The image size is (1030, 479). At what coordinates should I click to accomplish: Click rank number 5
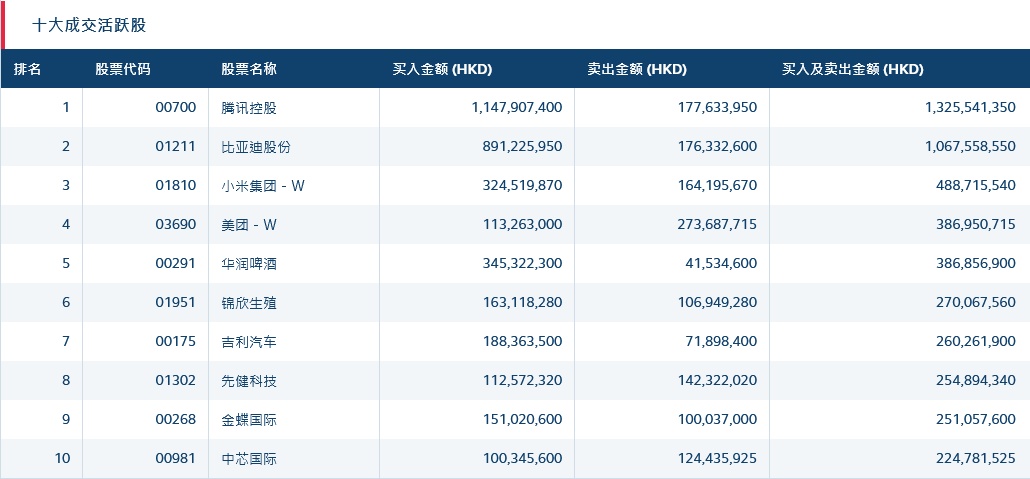click(x=66, y=263)
